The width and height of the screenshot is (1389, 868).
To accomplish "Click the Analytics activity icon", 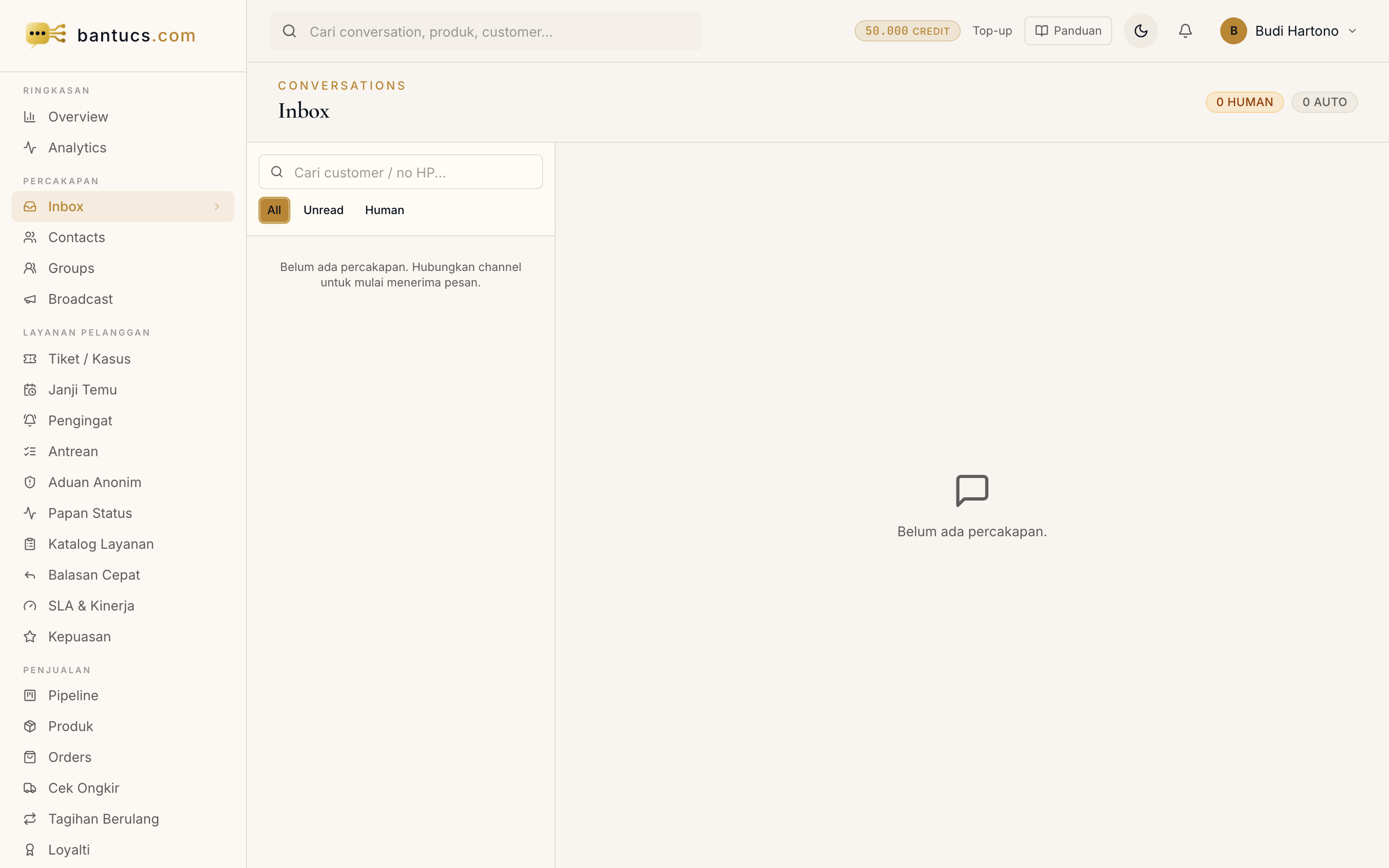I will (x=30, y=148).
